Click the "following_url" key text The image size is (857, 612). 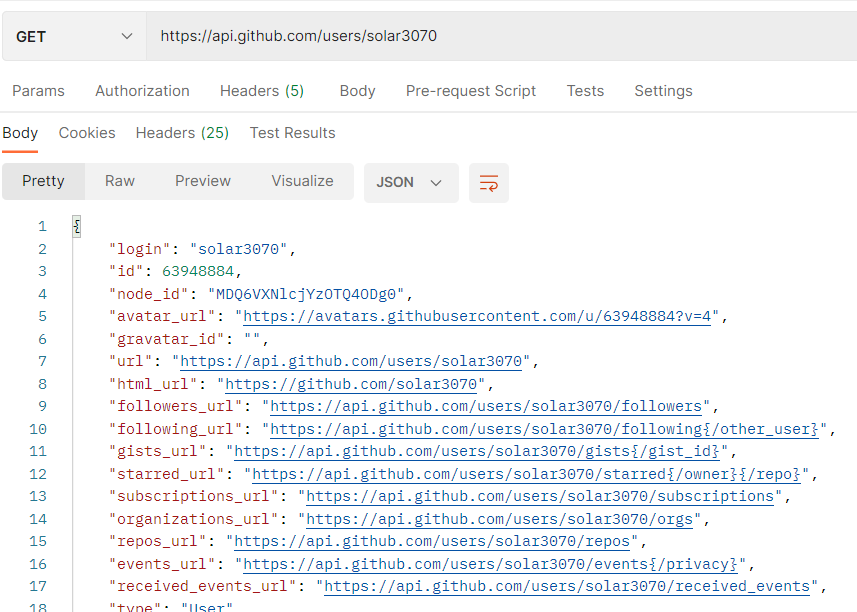(x=175, y=429)
